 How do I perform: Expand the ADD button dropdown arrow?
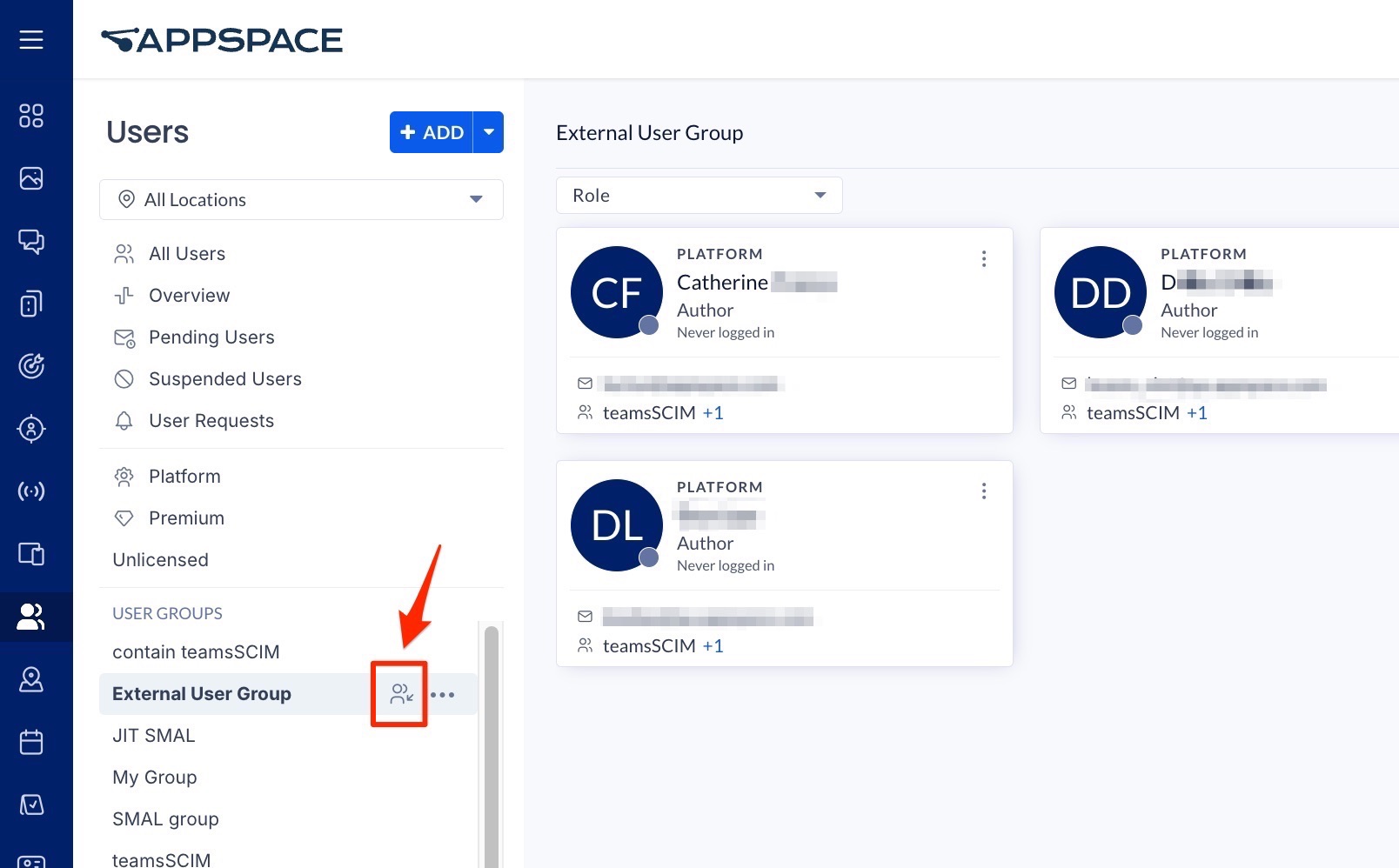tap(489, 132)
